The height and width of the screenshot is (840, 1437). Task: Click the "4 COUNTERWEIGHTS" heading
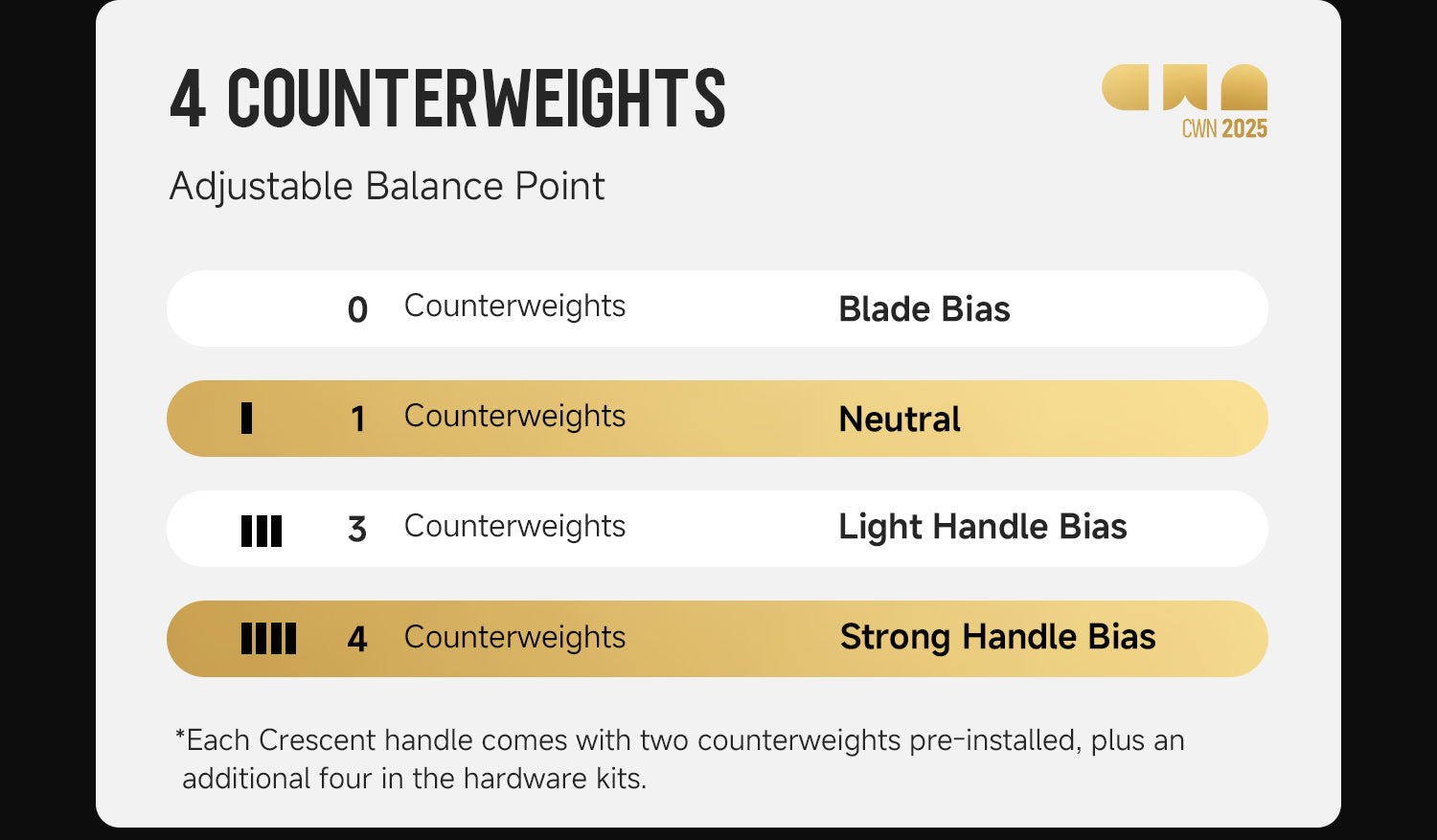447,98
